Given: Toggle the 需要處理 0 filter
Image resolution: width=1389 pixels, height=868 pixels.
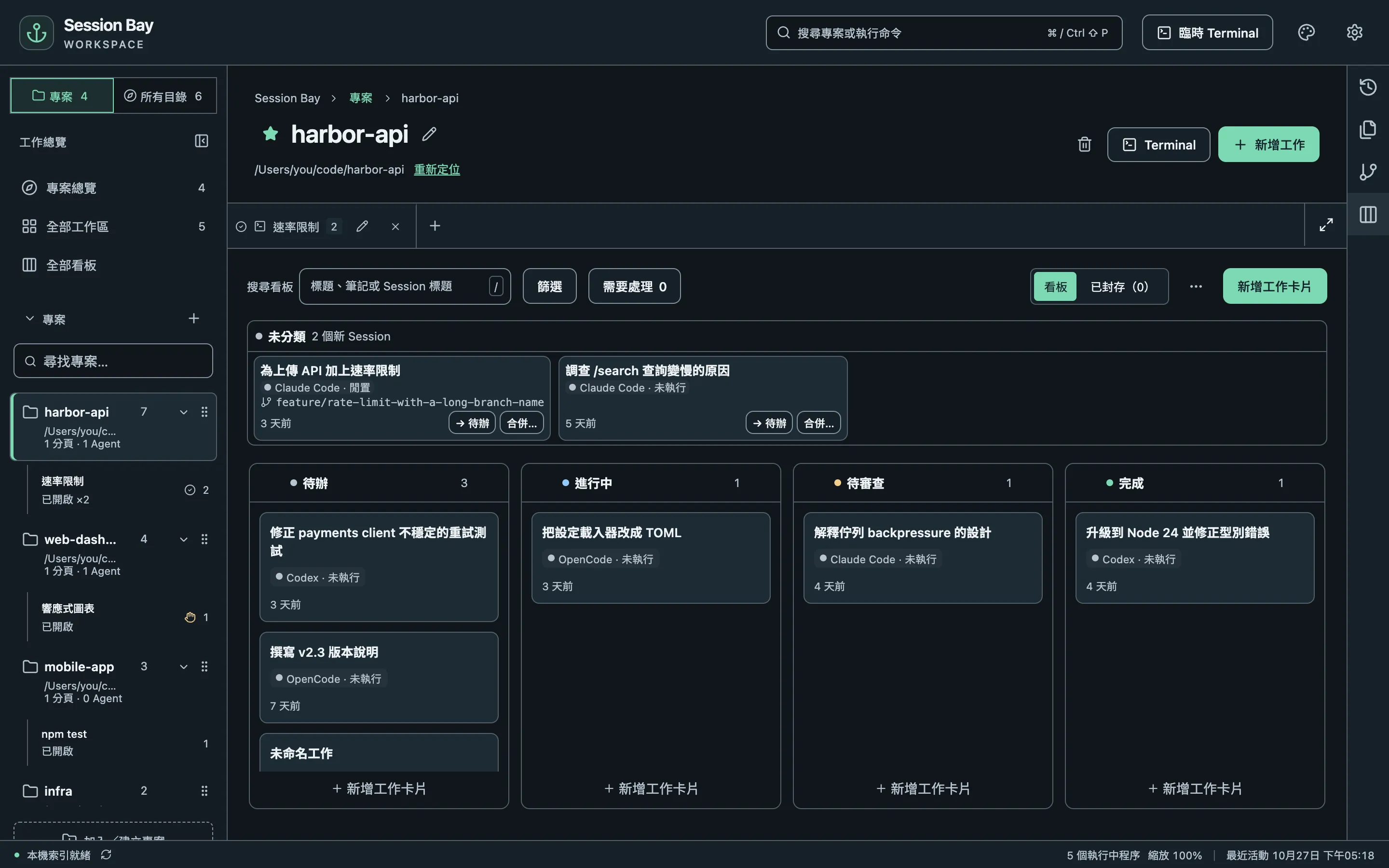Looking at the screenshot, I should point(634,286).
